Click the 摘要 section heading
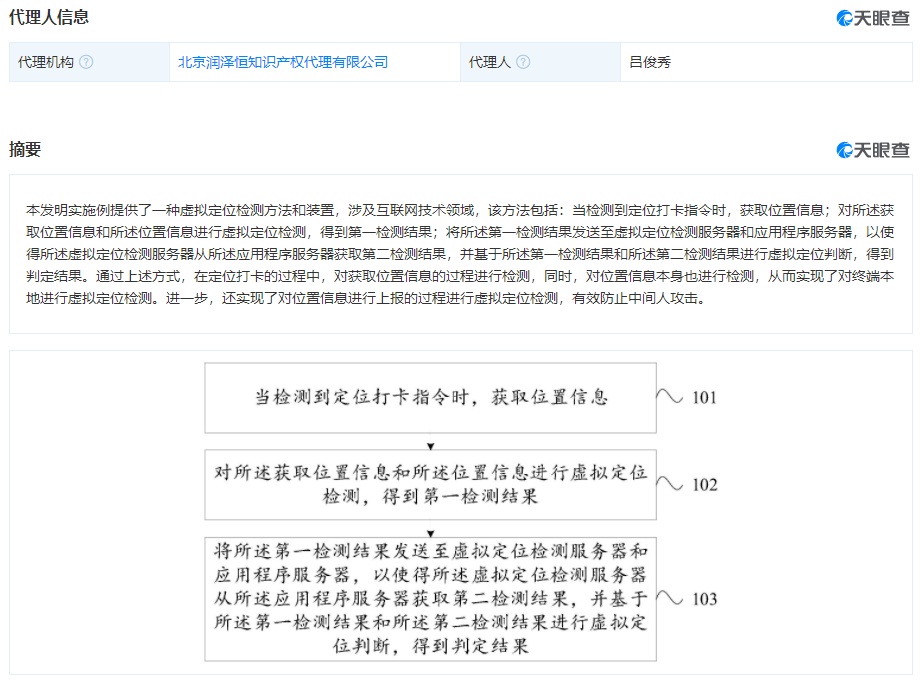Viewport: 920px width, 680px height. [x=25, y=149]
